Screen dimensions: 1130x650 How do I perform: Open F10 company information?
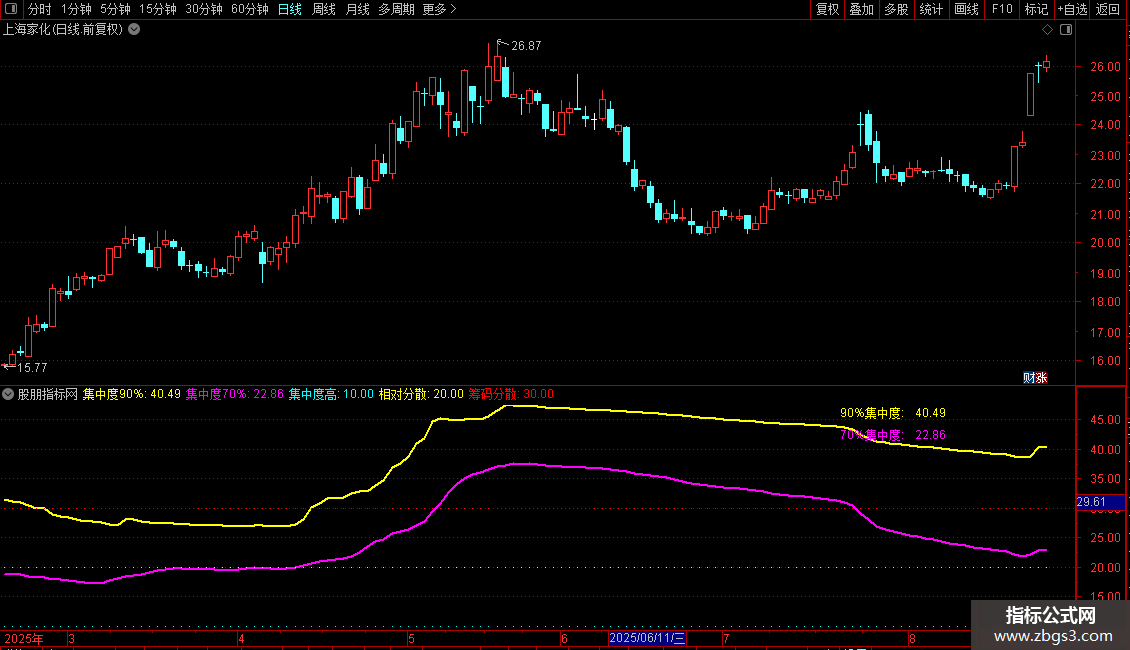point(1002,9)
